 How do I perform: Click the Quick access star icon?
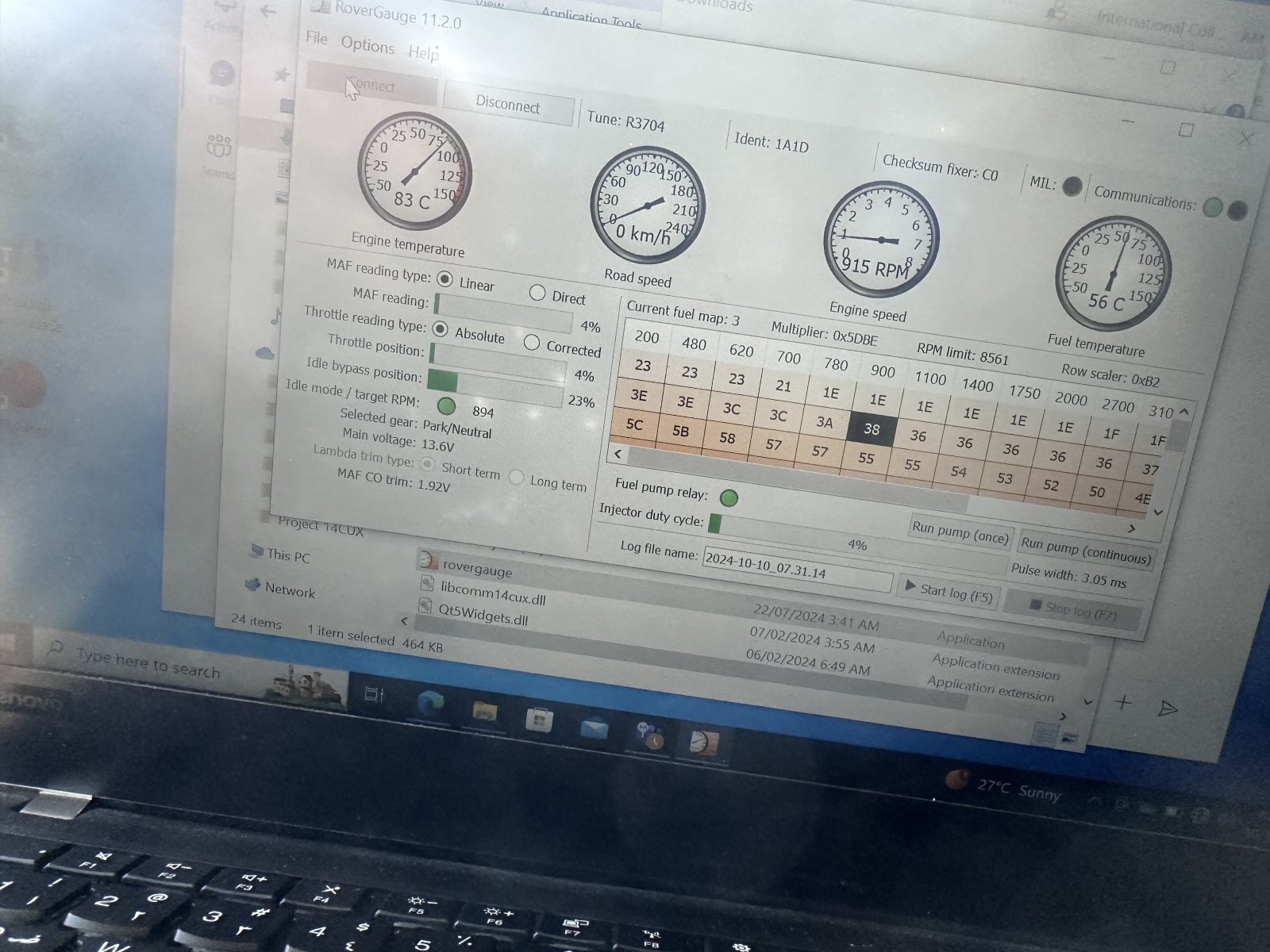click(281, 75)
